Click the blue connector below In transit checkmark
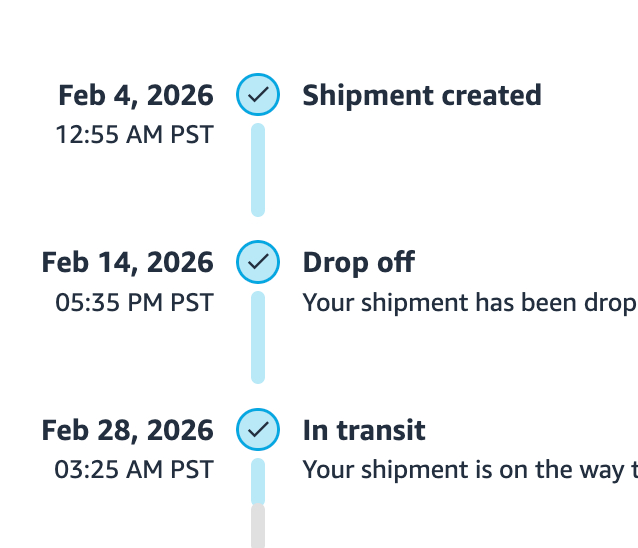The height and width of the screenshot is (548, 638). click(258, 480)
